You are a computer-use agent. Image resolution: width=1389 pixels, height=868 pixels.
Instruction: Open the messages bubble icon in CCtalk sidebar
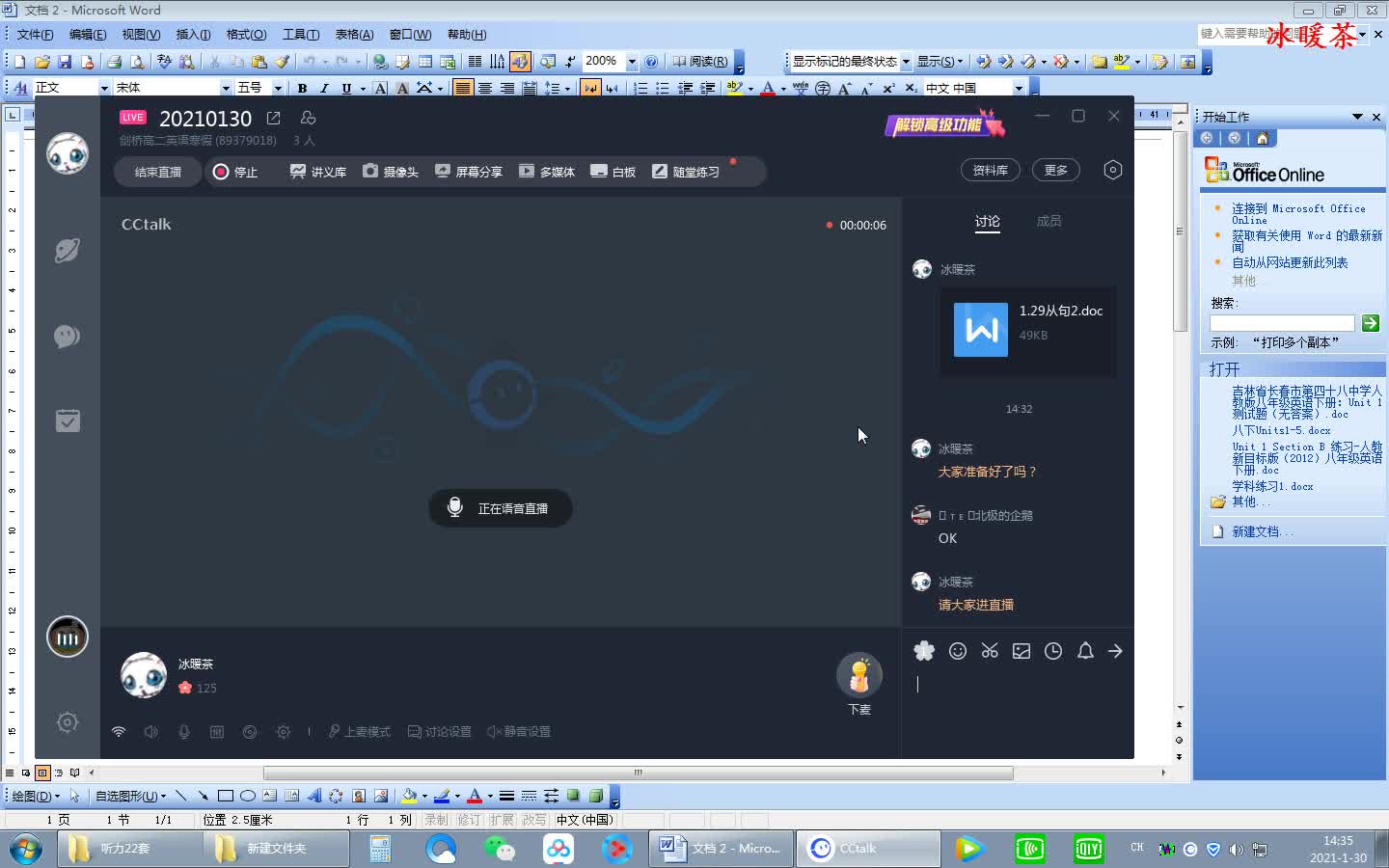[x=67, y=337]
